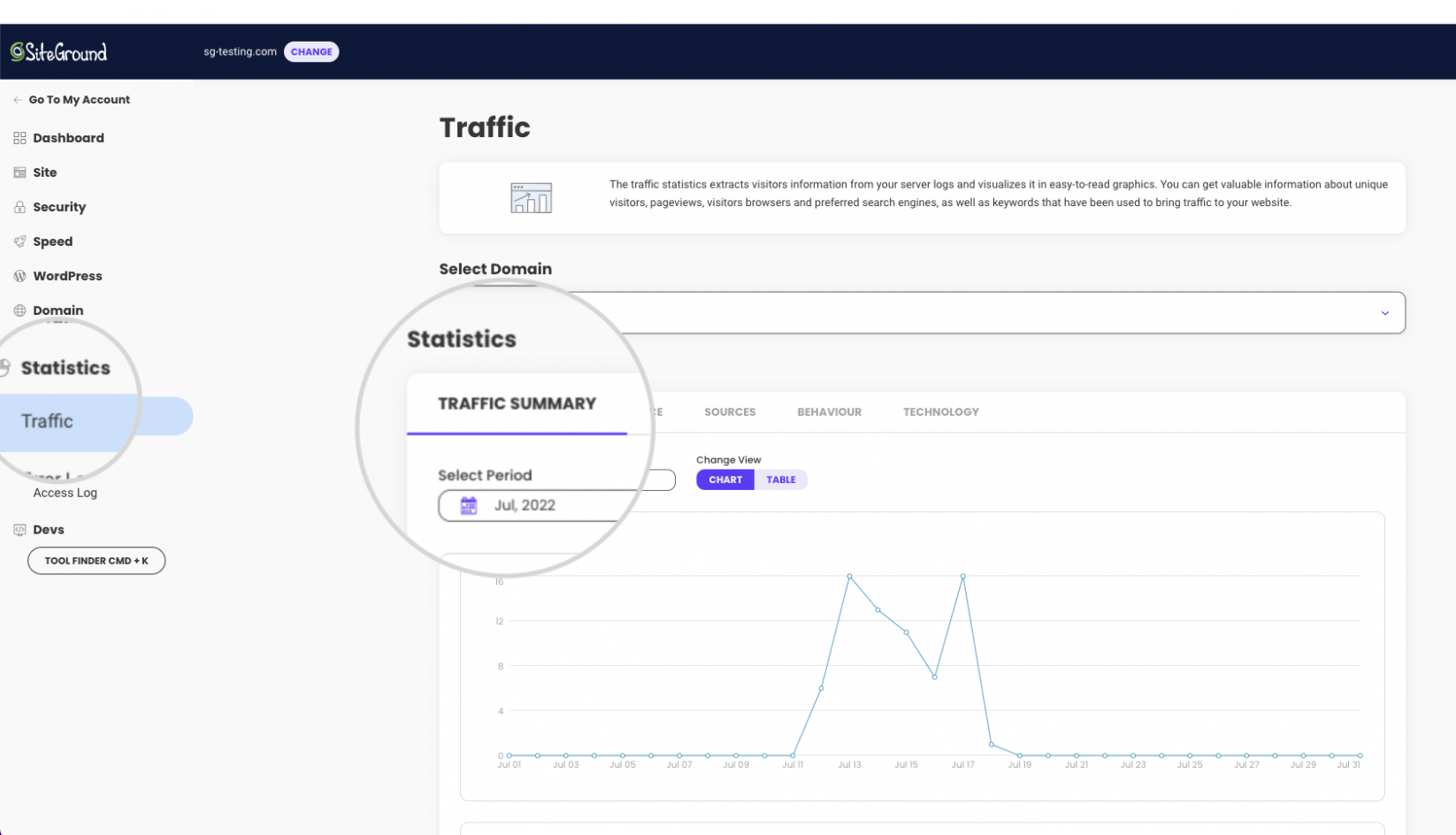Click the WordPress logo icon
The width and height of the screenshot is (1456, 835).
pyautogui.click(x=19, y=276)
